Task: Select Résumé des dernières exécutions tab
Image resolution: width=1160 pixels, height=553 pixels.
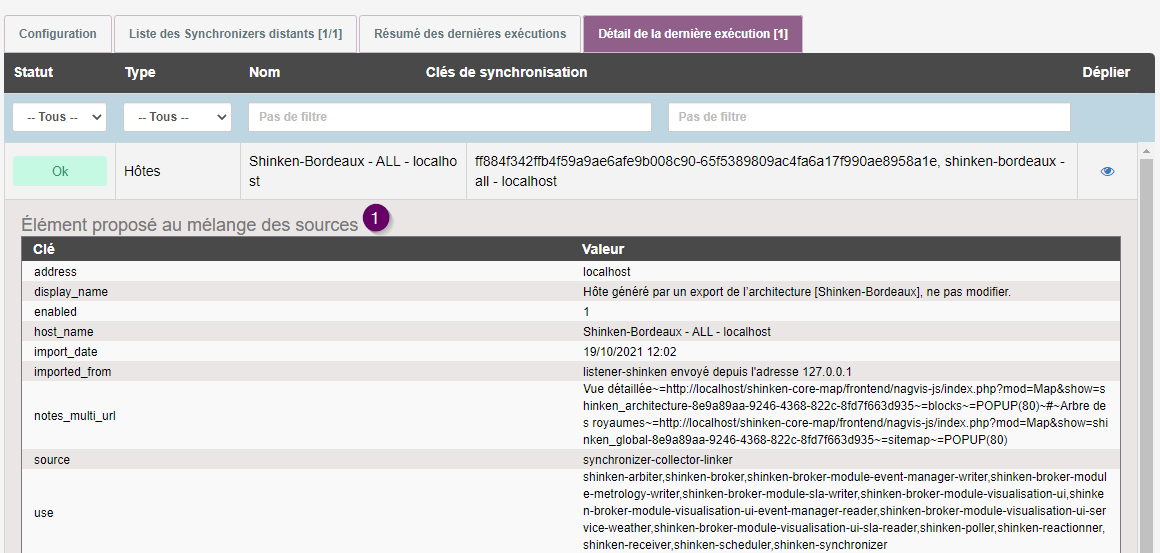Action: [x=470, y=34]
